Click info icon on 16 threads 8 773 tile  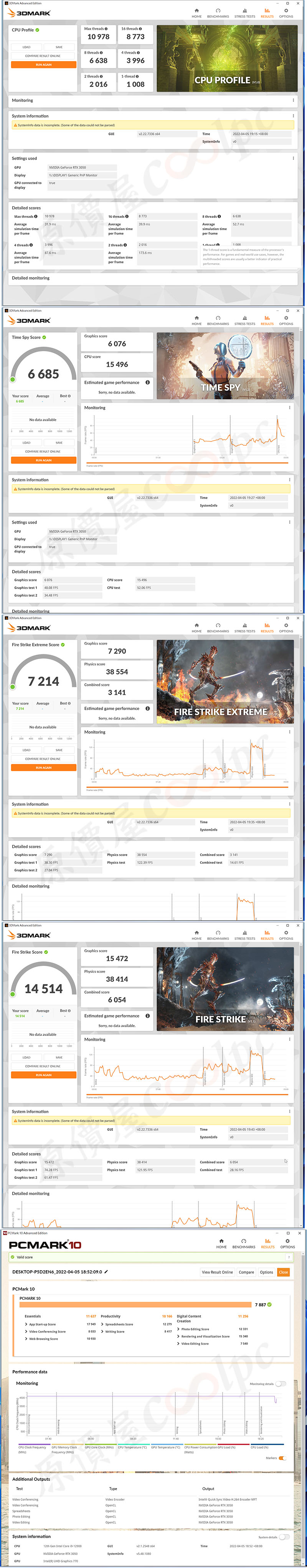point(140,28)
